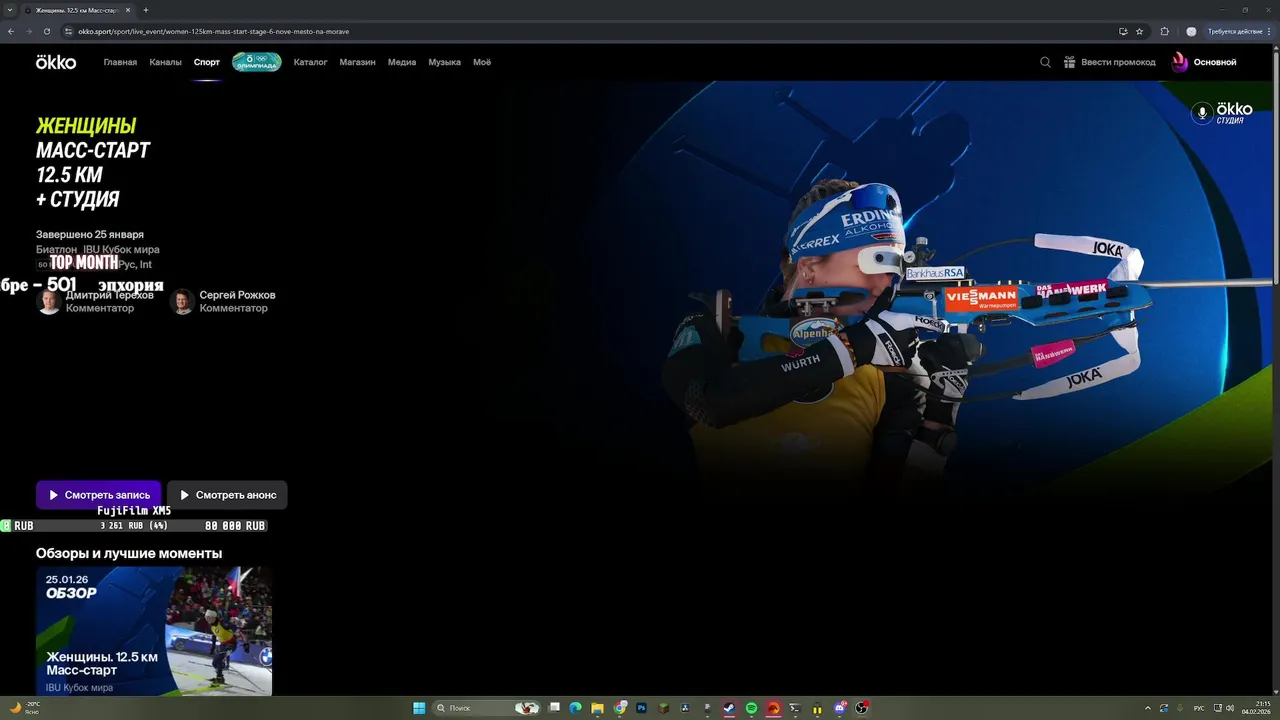Open the Каналы navigation item

tap(165, 62)
